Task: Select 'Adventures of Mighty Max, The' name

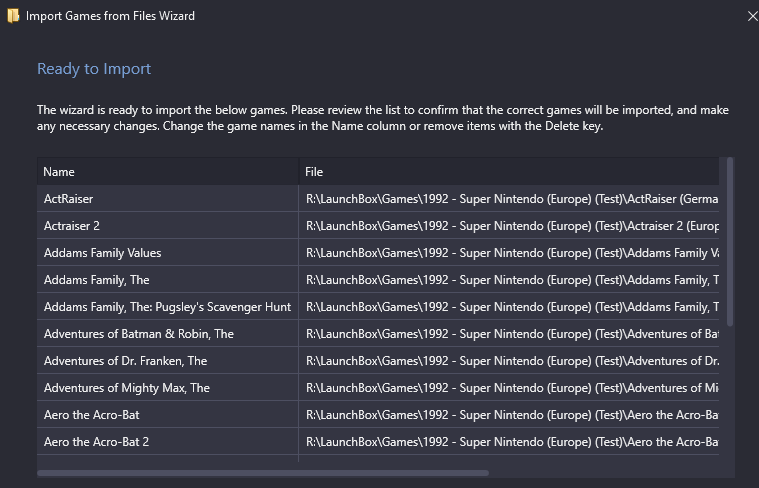Action: [x=168, y=388]
